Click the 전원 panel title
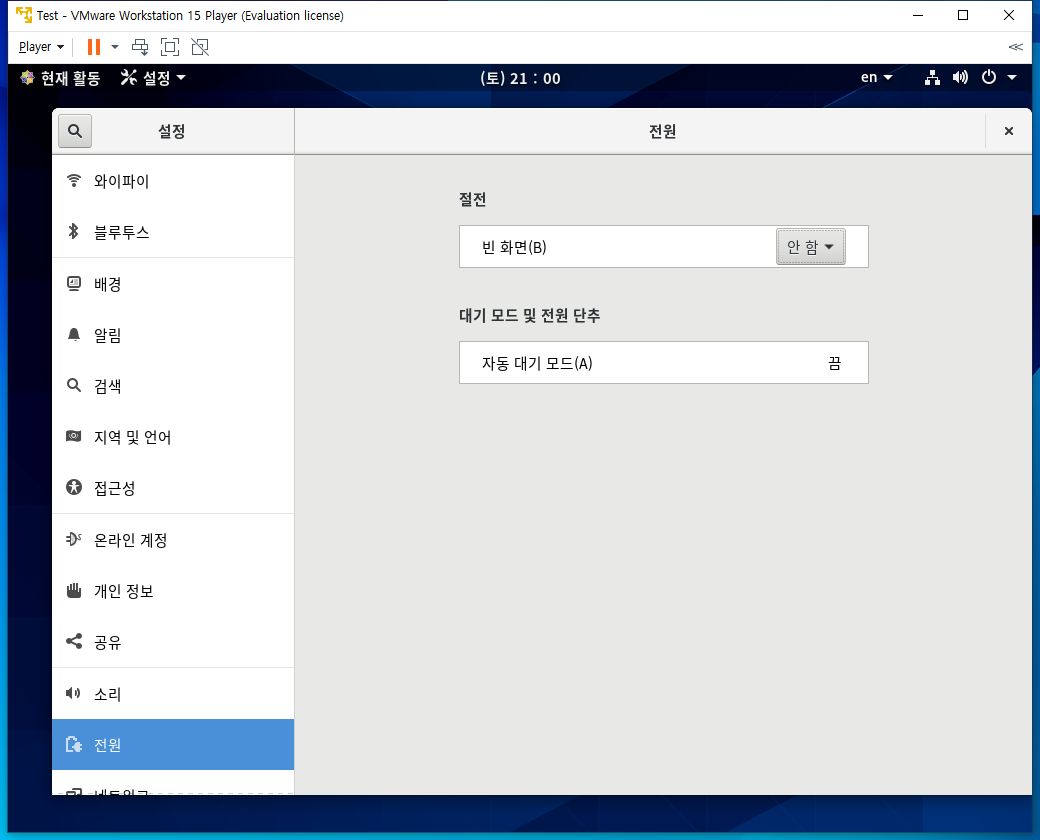The image size is (1040, 840). 663,131
